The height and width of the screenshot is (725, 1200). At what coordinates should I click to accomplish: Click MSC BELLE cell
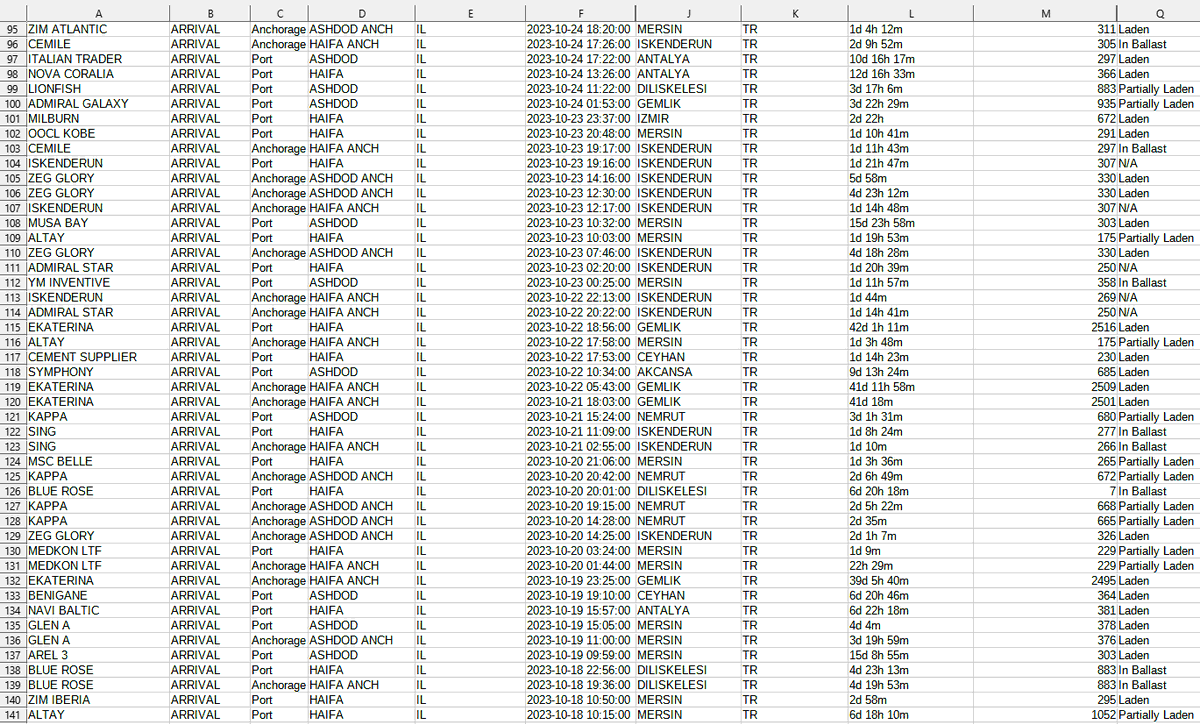point(98,462)
